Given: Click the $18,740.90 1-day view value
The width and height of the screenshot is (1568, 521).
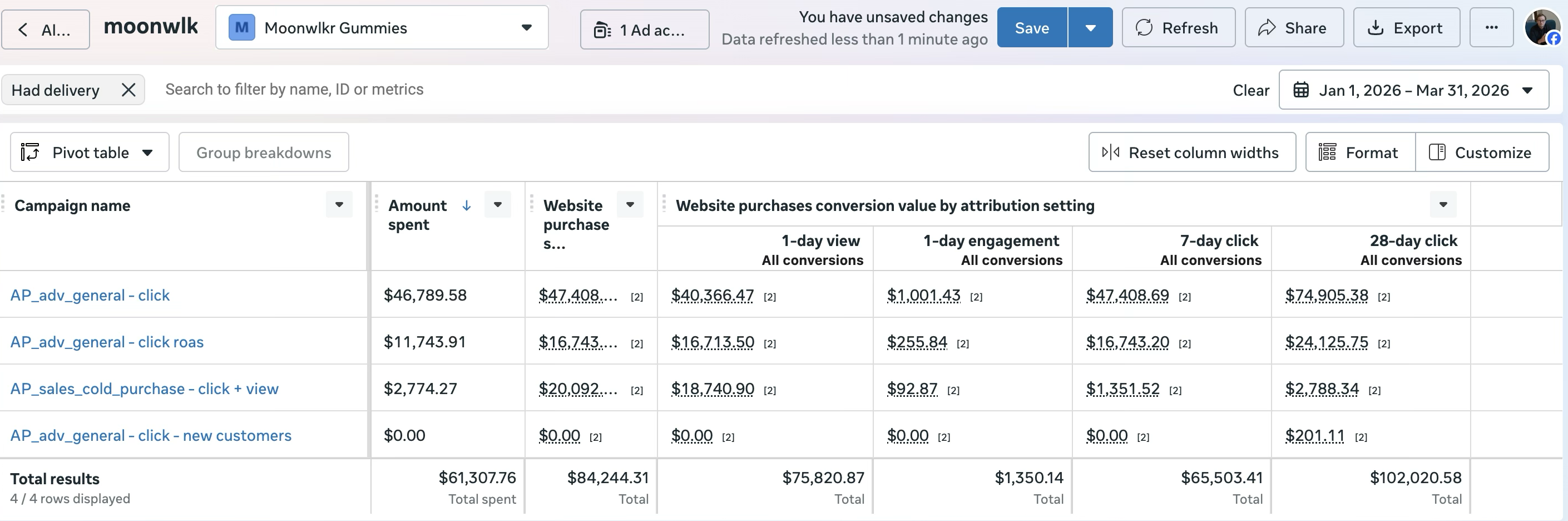Looking at the screenshot, I should click(712, 390).
